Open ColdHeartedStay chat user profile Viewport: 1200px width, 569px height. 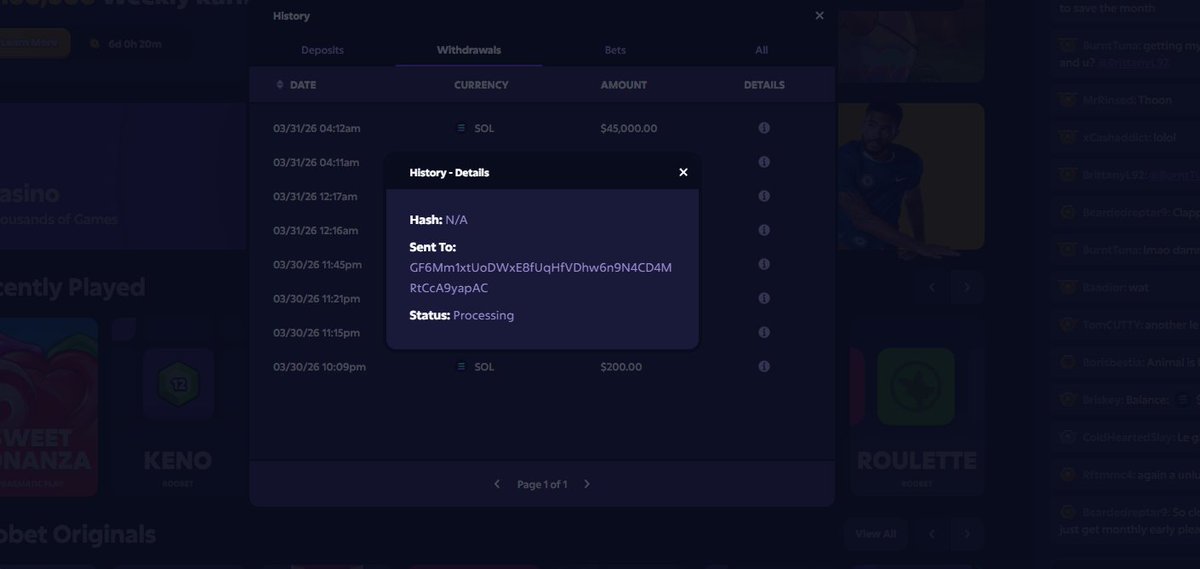(x=1128, y=437)
